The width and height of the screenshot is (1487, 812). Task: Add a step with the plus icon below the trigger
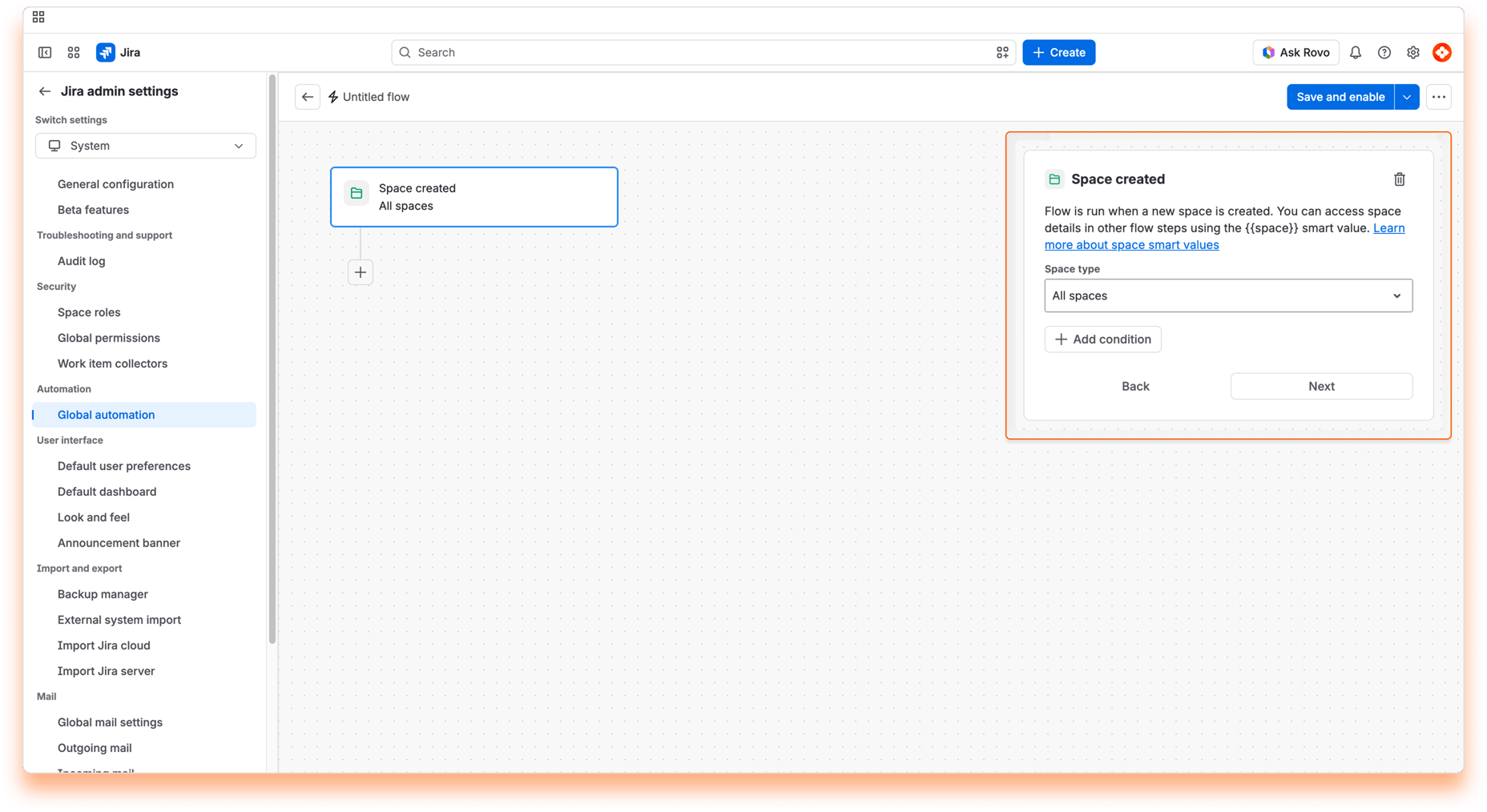361,272
